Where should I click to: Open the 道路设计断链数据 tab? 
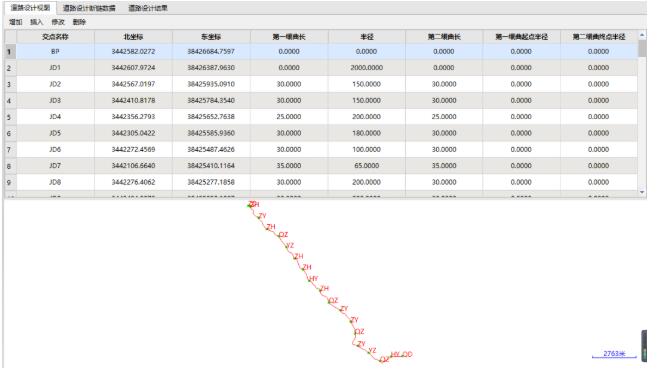89,8
